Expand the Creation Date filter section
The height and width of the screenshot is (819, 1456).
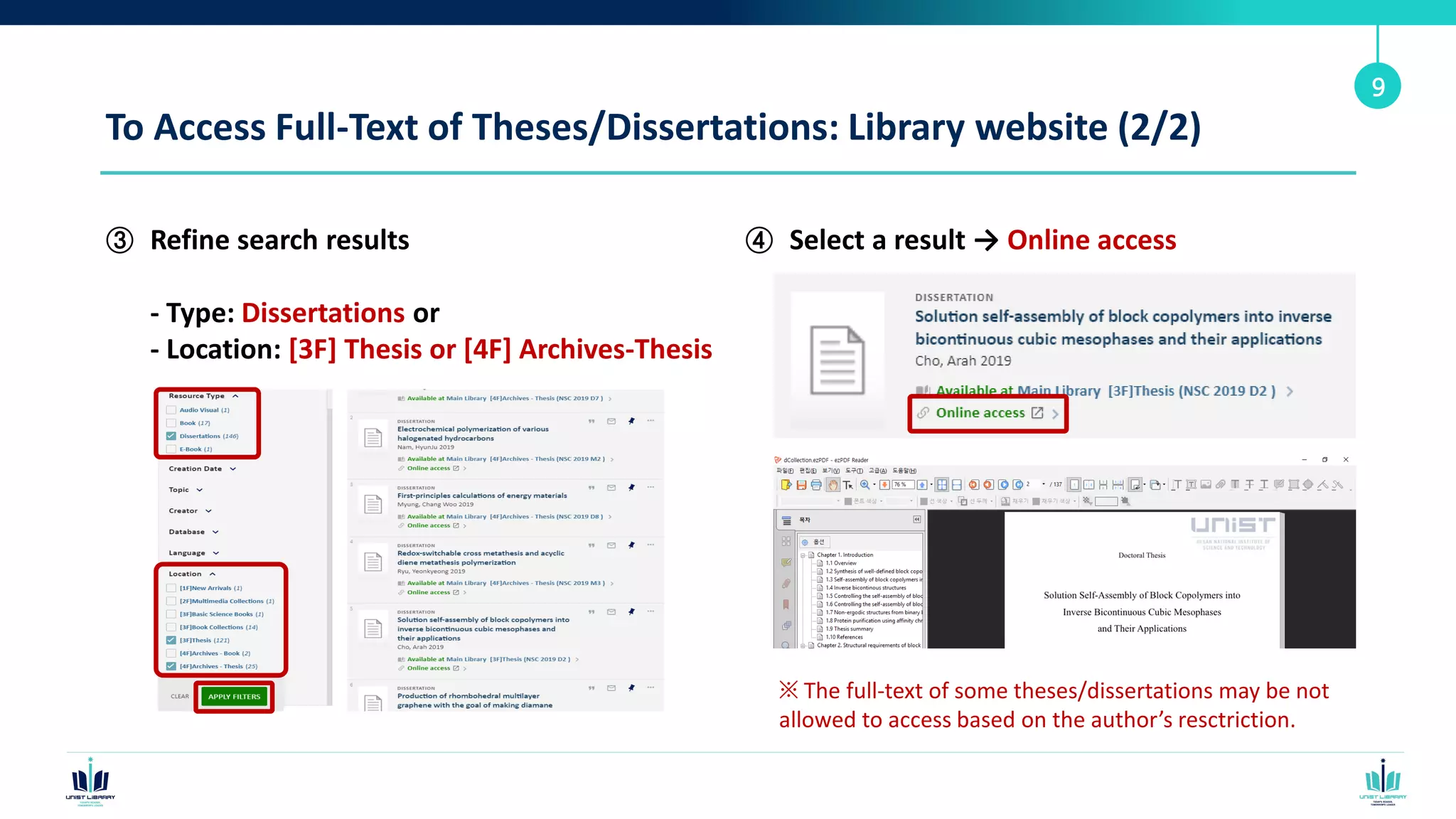pos(233,469)
